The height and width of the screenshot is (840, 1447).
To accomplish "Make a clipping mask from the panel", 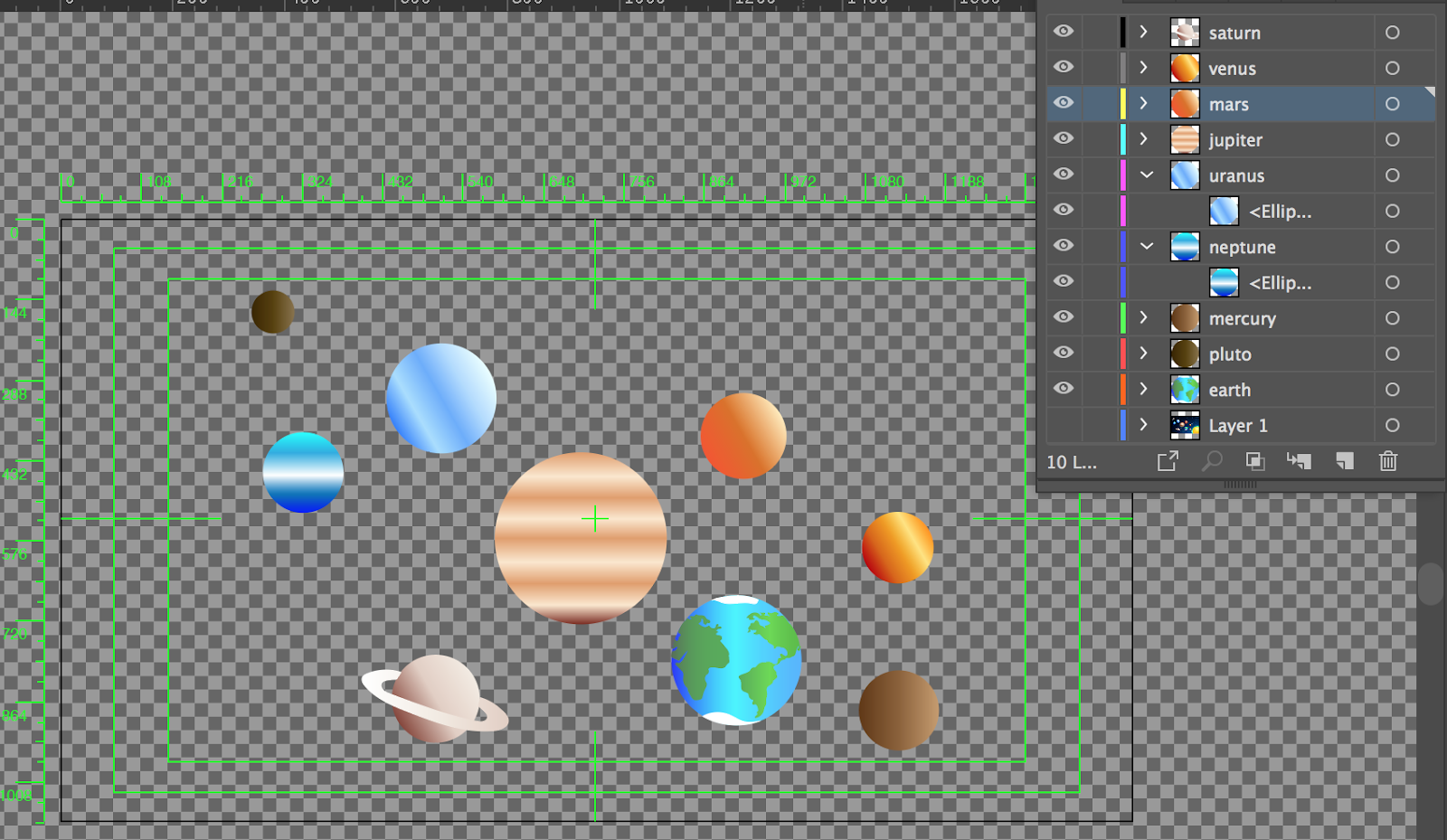I will tap(1254, 461).
